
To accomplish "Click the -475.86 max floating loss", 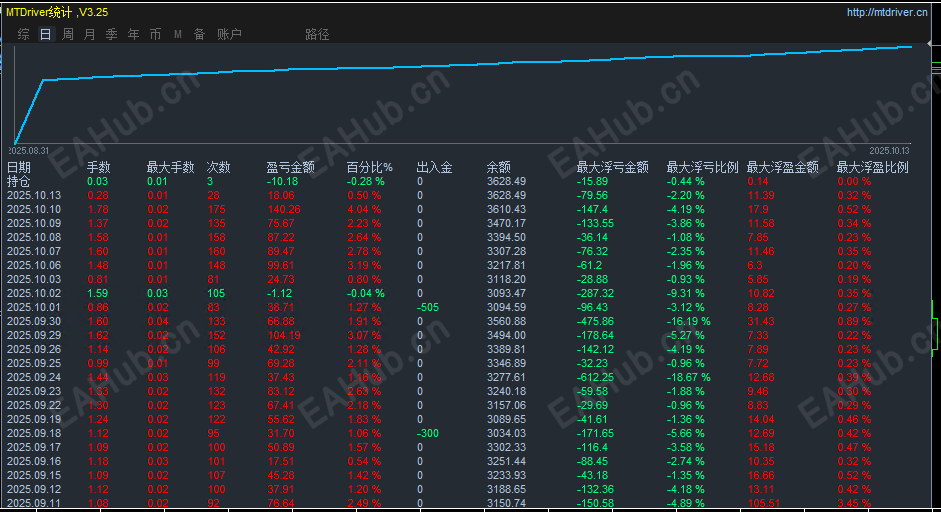I will (595, 321).
